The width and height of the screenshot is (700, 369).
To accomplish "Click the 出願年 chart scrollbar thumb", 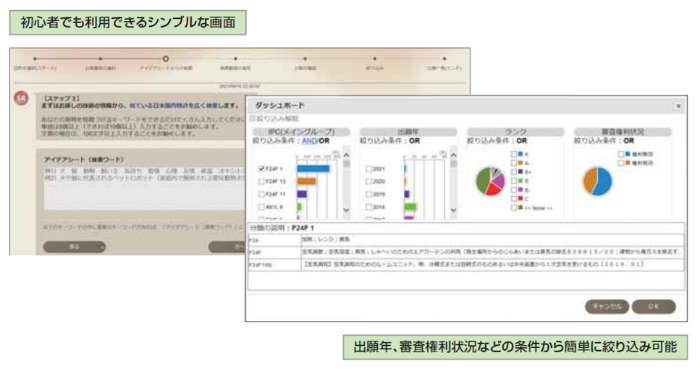I will (x=454, y=163).
